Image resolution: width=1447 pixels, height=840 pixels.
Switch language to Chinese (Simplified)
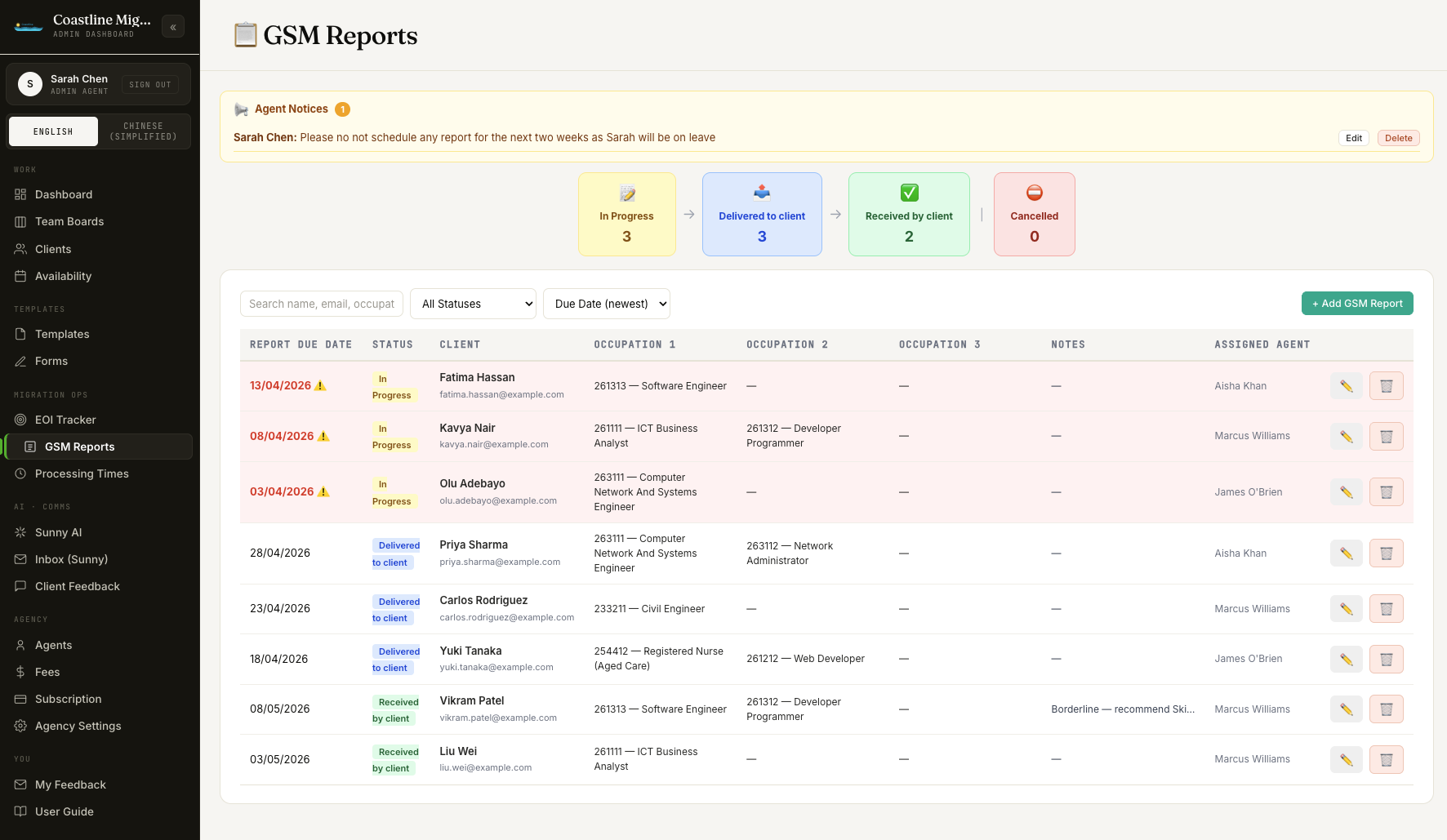click(144, 131)
